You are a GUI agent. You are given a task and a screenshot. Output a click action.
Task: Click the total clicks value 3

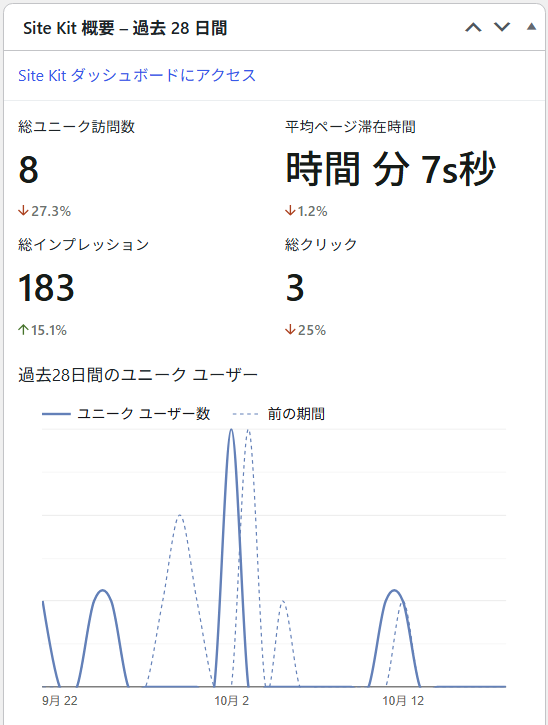[x=295, y=288]
